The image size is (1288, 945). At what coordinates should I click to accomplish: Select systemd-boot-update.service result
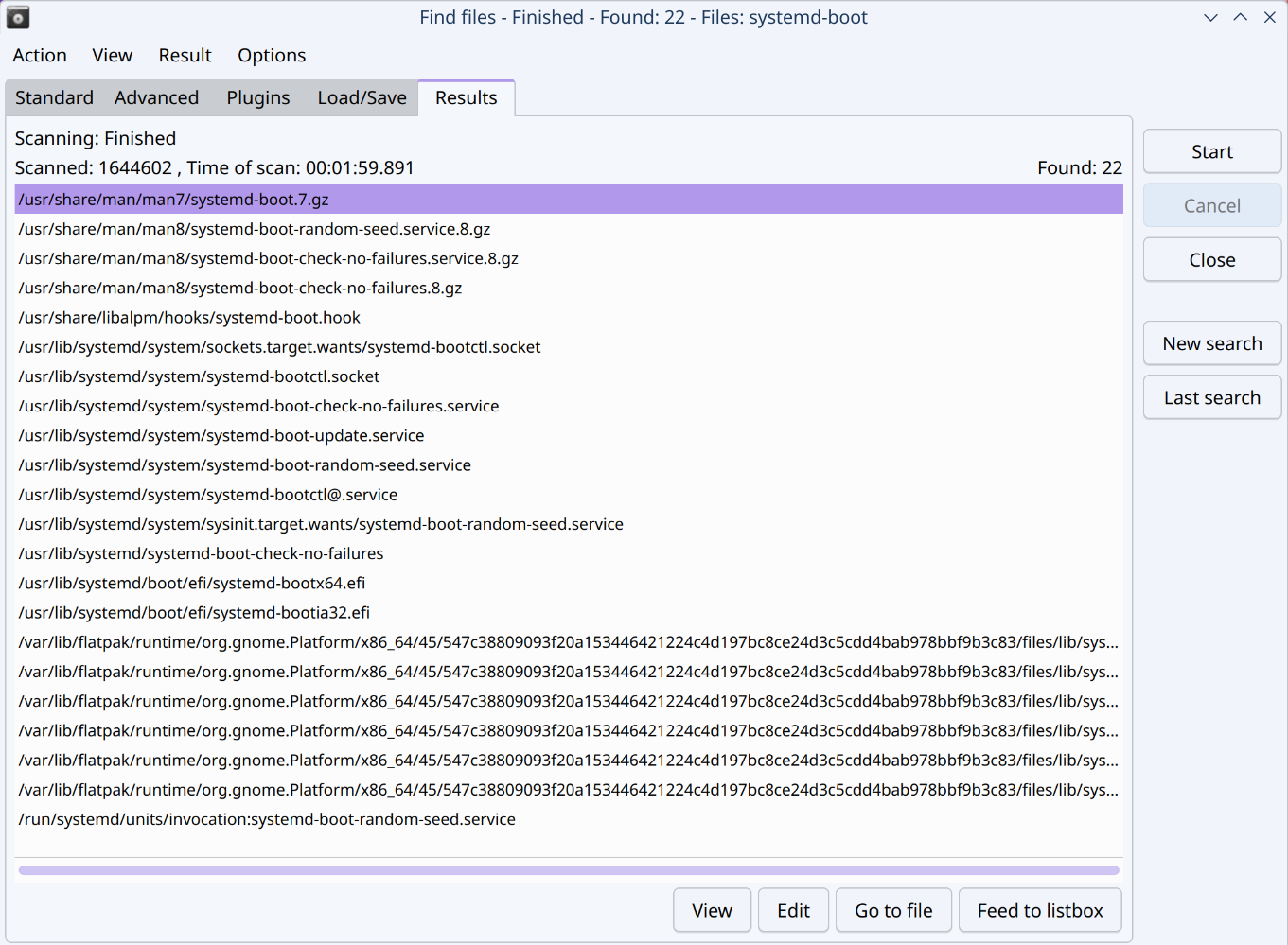pyautogui.click(x=569, y=435)
